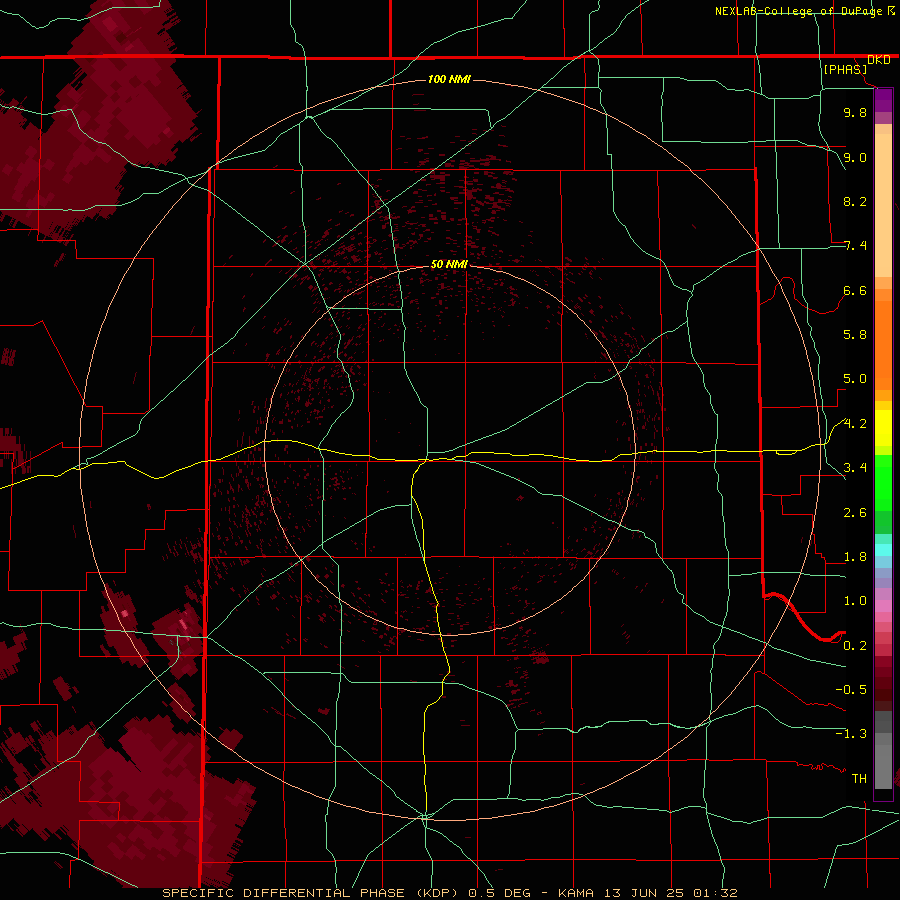Click the 7.4 value on the scale
The width and height of the screenshot is (900, 900).
coord(855,246)
